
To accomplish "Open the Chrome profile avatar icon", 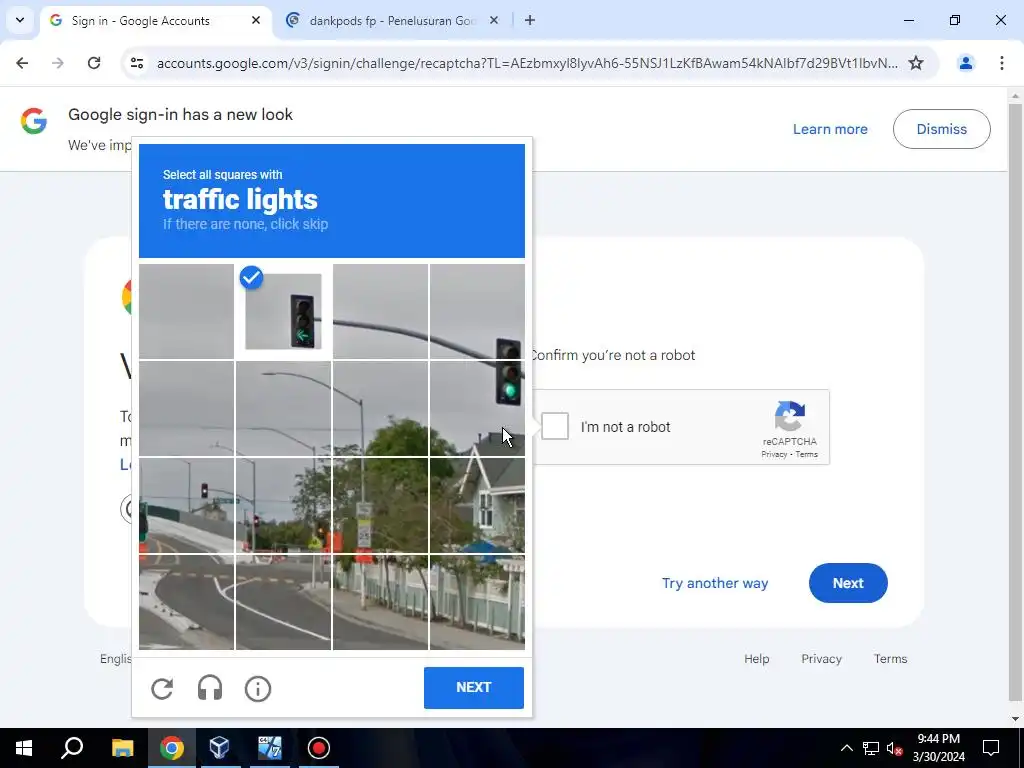I will pyautogui.click(x=965, y=63).
